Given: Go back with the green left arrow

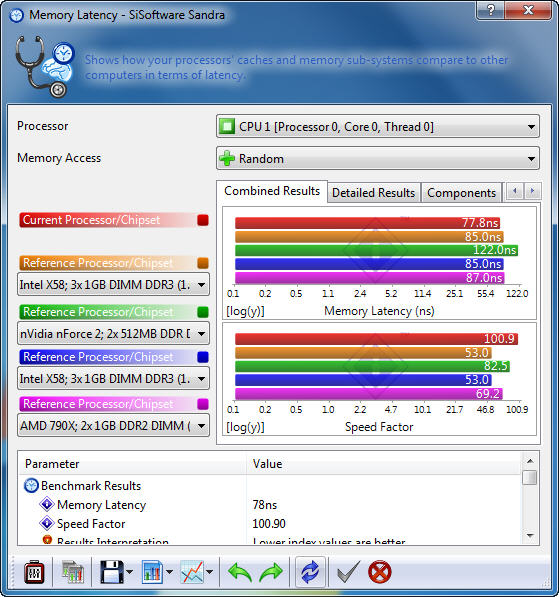Looking at the screenshot, I should click(240, 572).
